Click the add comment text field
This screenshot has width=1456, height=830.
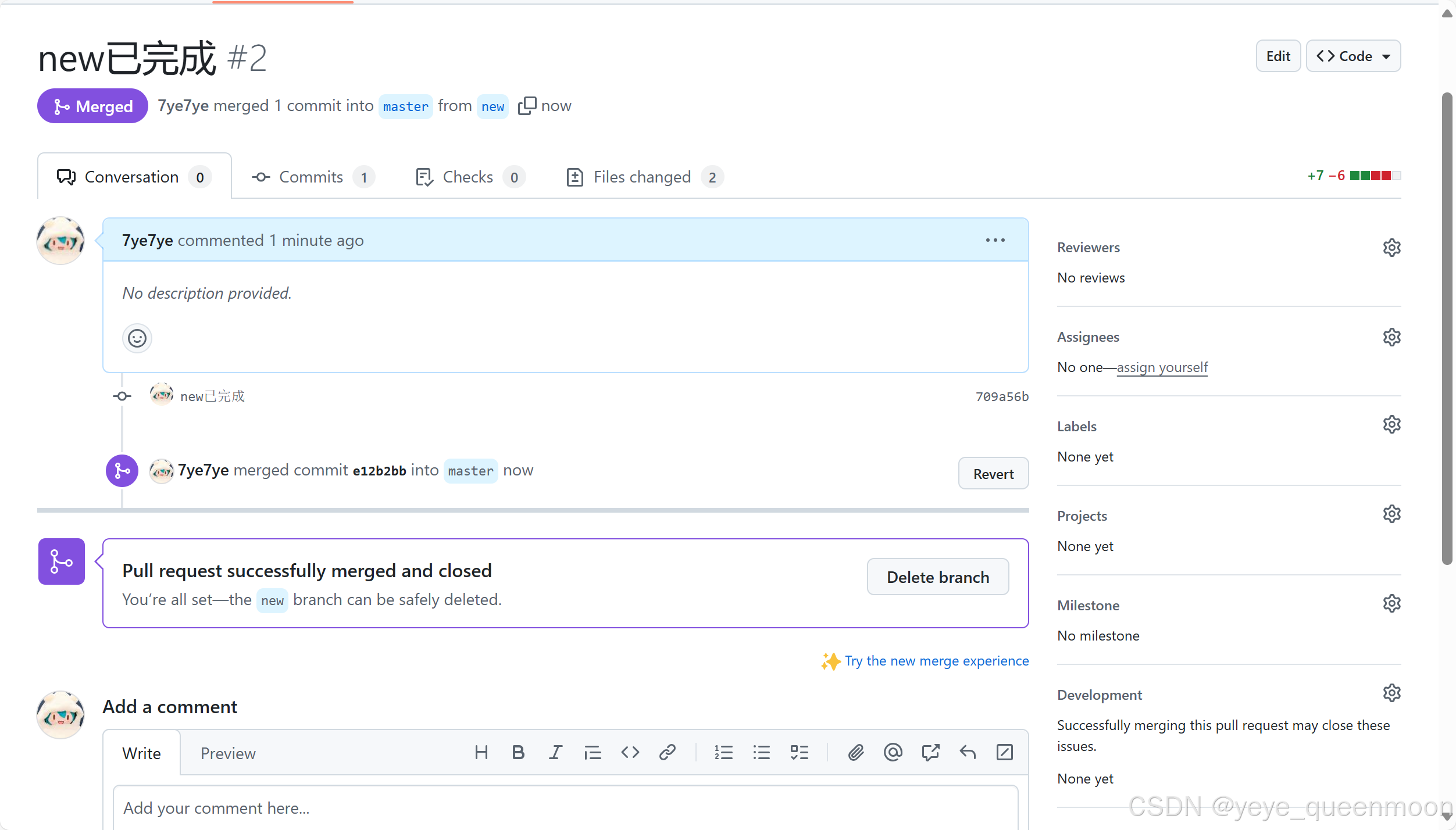(x=564, y=808)
